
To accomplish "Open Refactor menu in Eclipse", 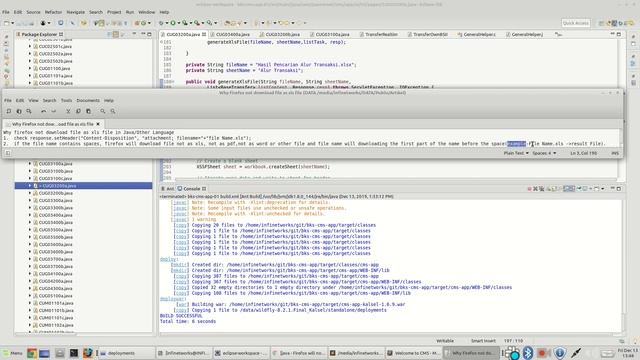I will click(x=53, y=12).
